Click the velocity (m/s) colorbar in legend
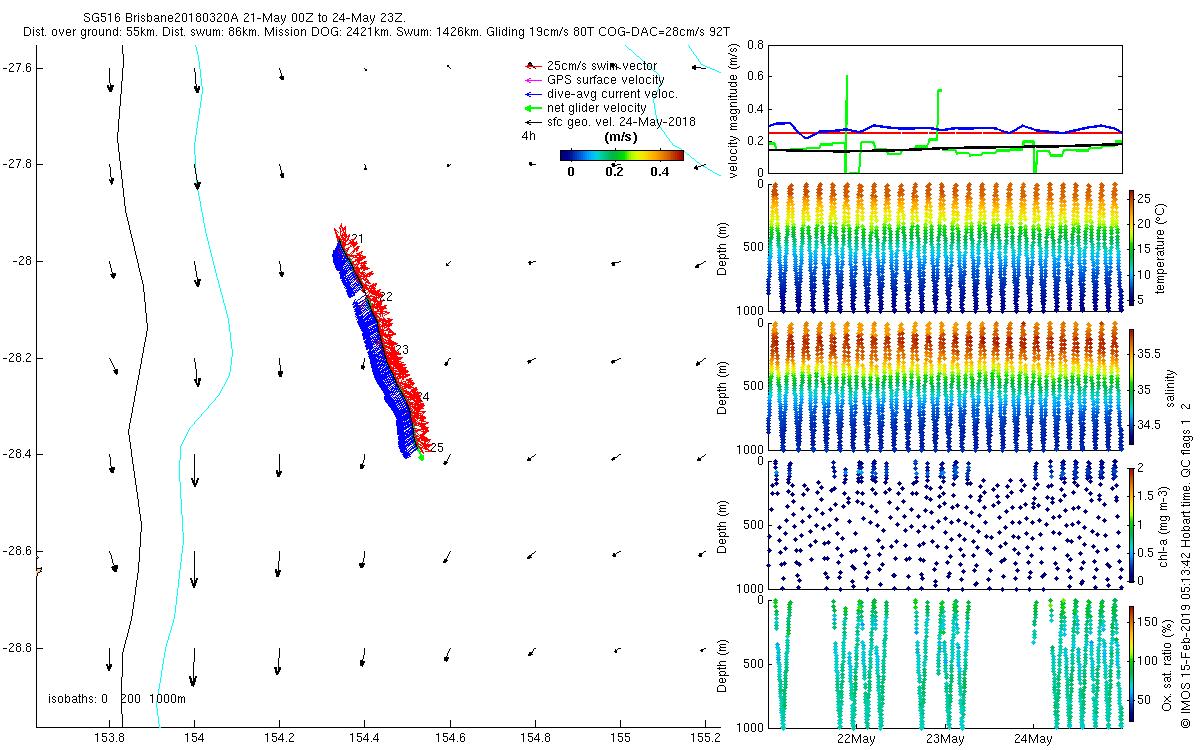This screenshot has width=1200, height=750. [x=621, y=155]
